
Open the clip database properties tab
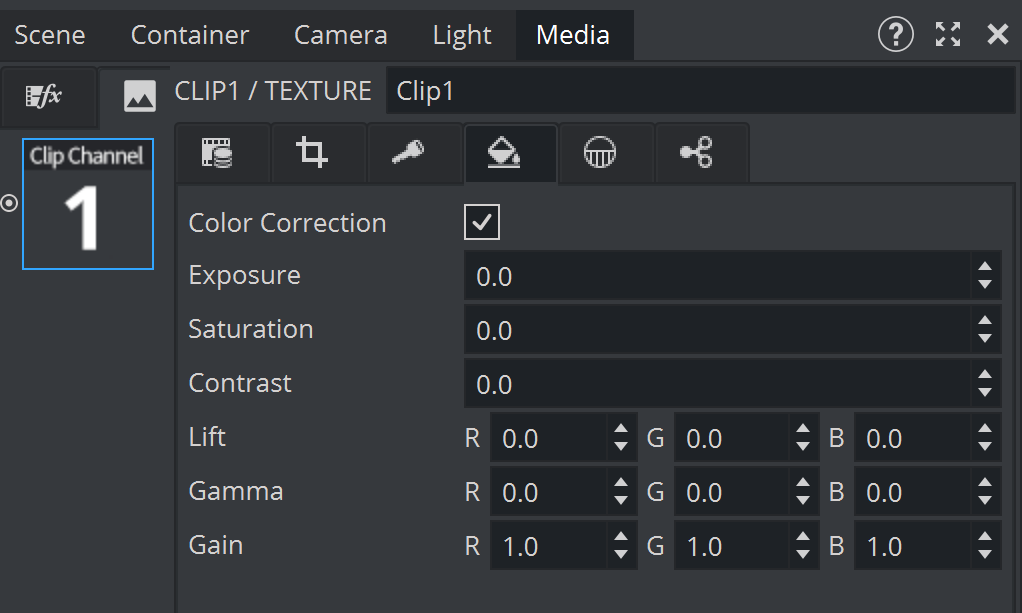[x=218, y=153]
